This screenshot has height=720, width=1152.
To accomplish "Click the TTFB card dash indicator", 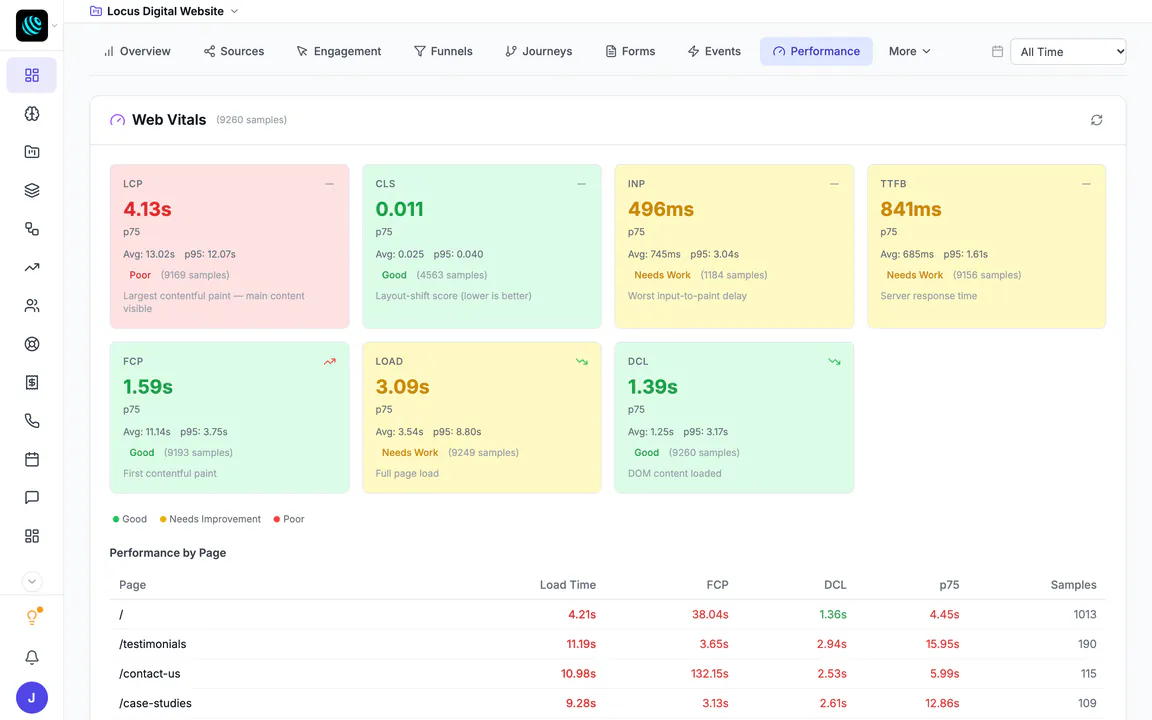I will pos(1086,184).
